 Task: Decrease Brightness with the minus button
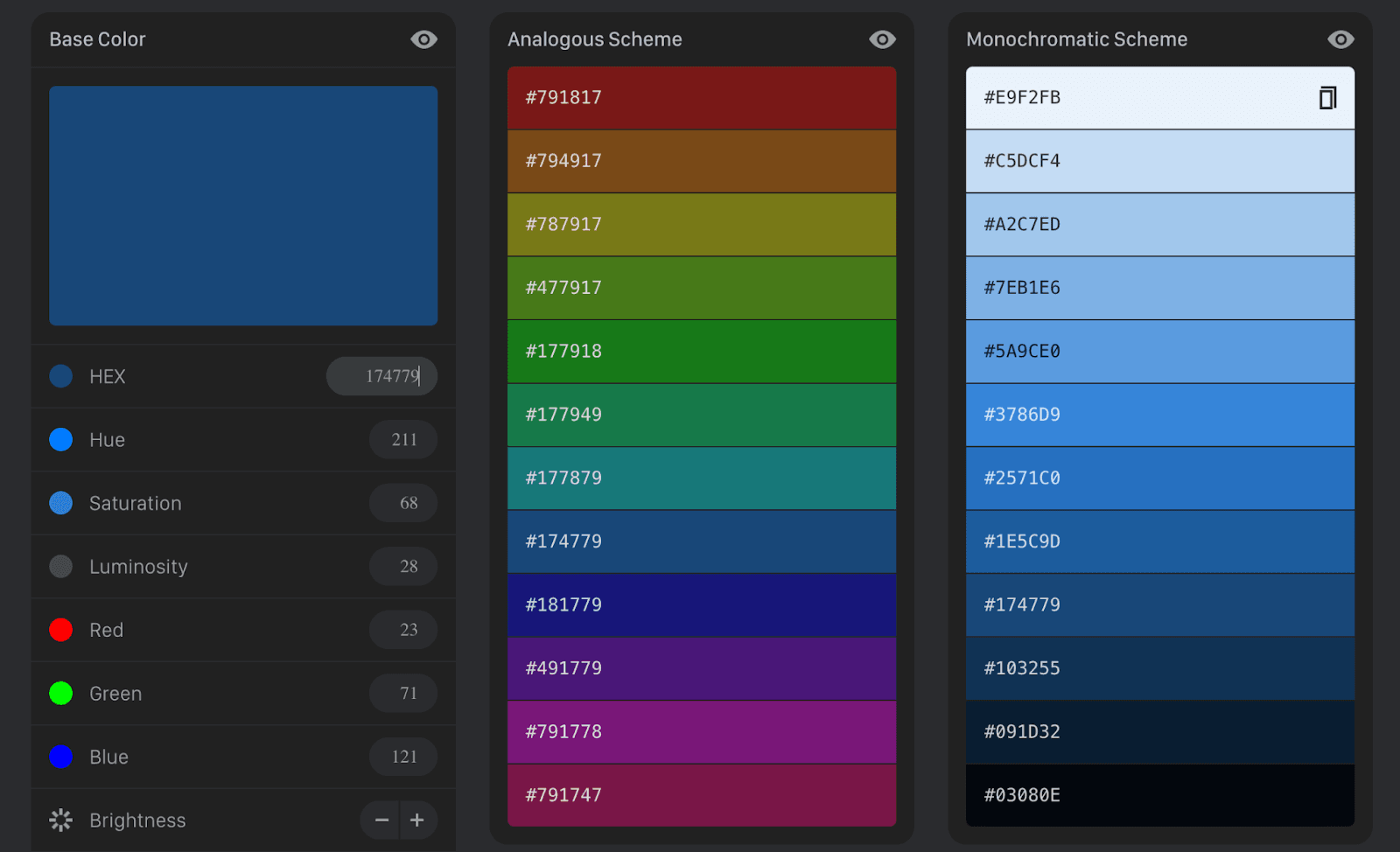click(x=381, y=820)
